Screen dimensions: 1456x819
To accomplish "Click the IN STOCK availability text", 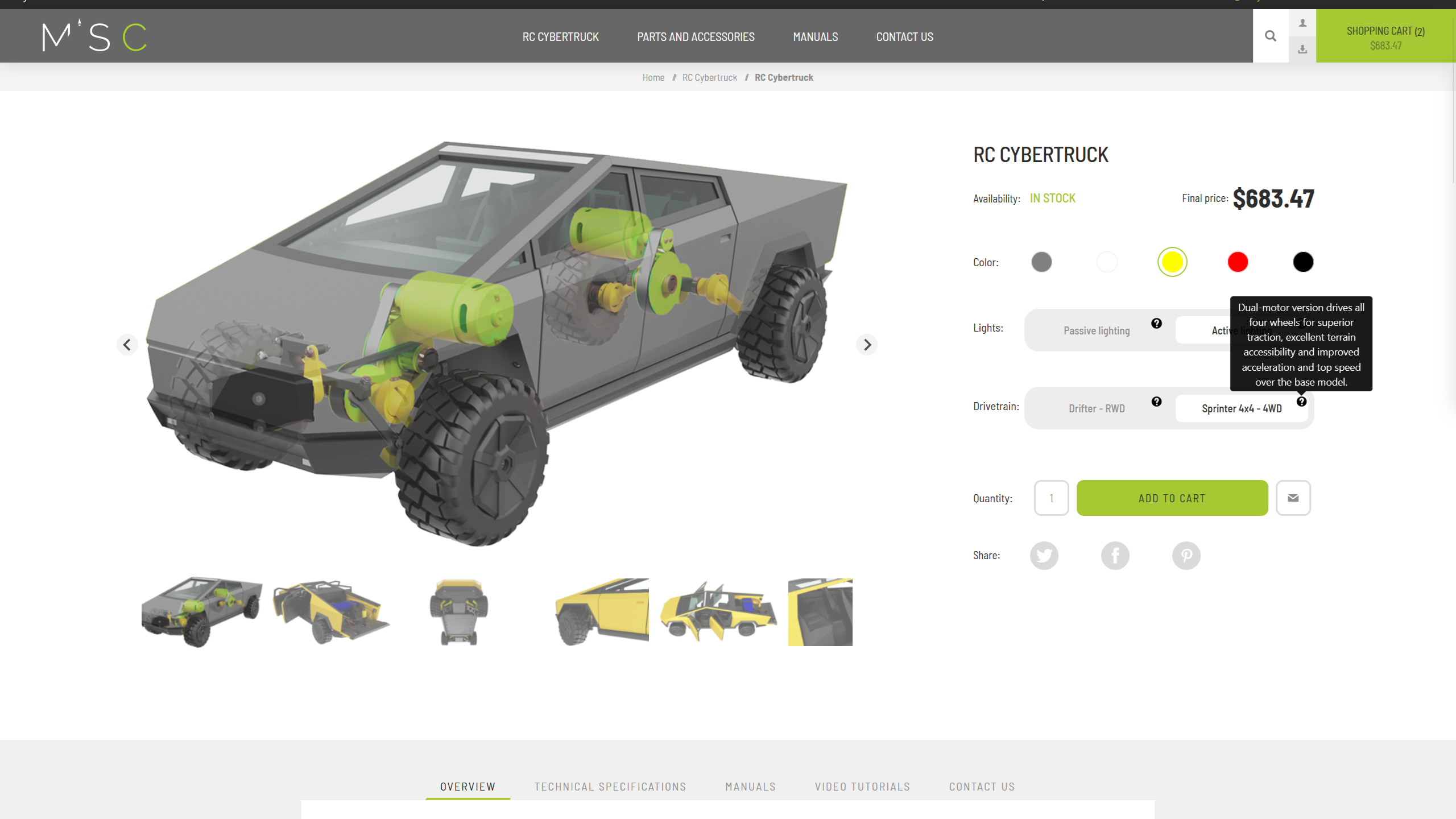I will point(1052,198).
